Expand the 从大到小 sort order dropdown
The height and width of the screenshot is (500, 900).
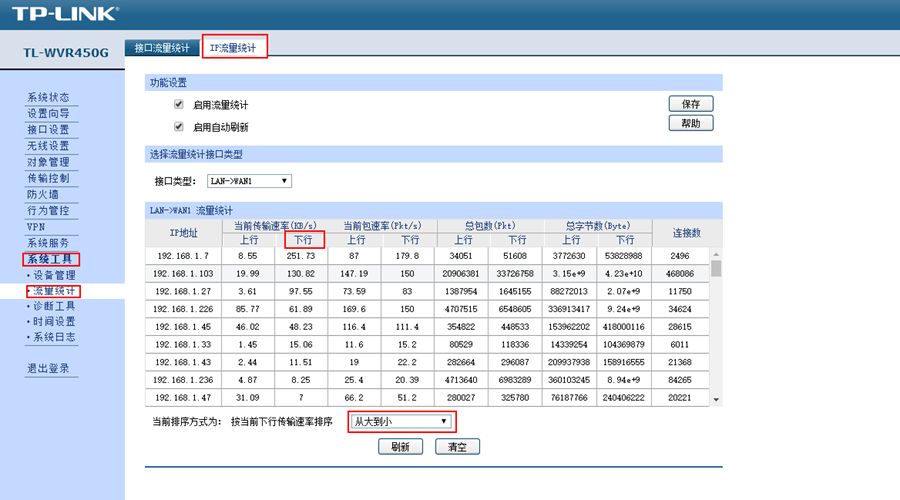tap(401, 422)
